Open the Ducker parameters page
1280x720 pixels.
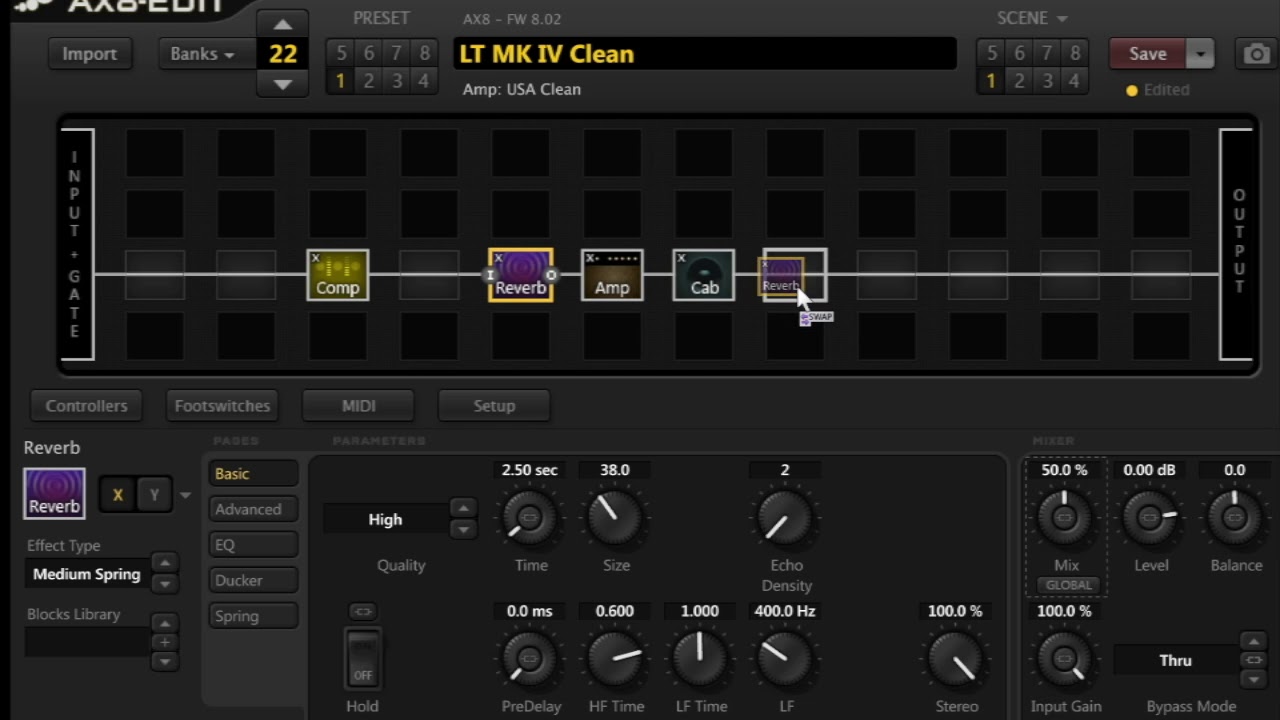pos(253,580)
